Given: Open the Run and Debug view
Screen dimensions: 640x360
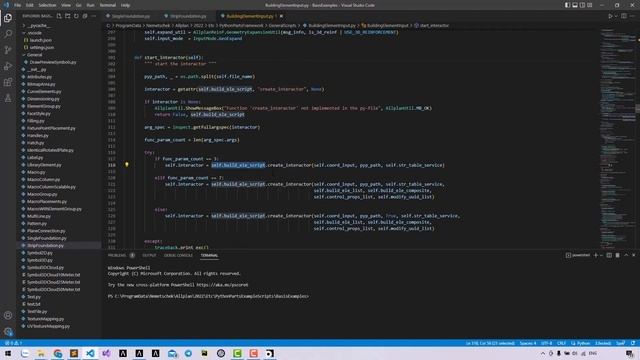Looking at the screenshot, I should point(8,66).
